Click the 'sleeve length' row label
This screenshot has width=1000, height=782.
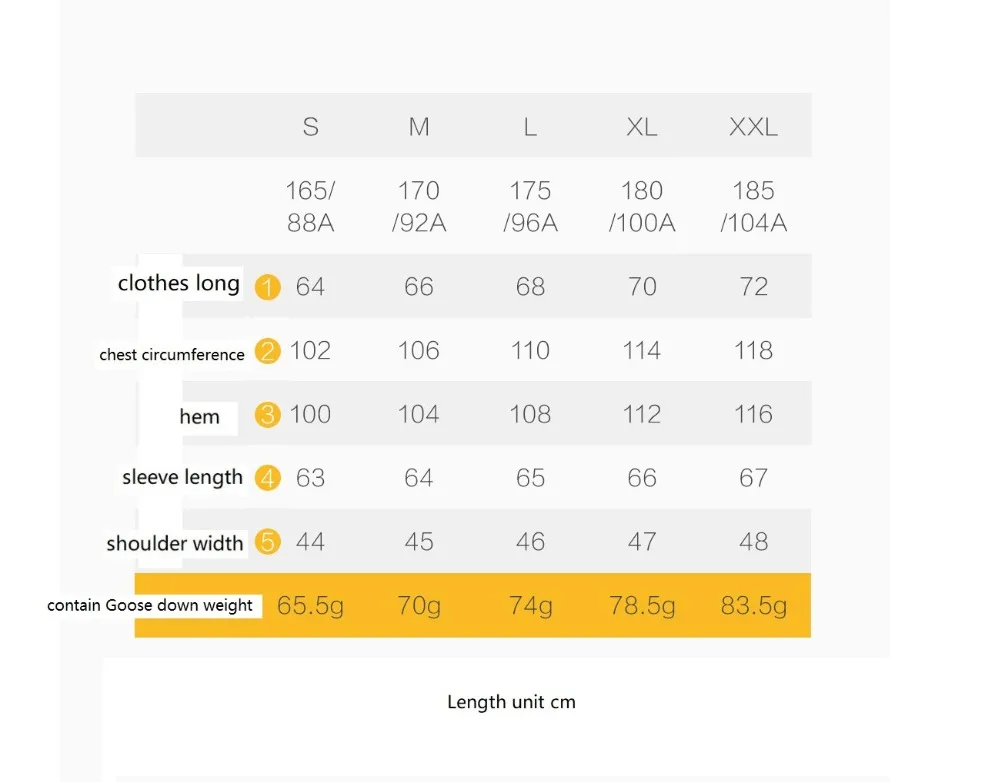182,477
